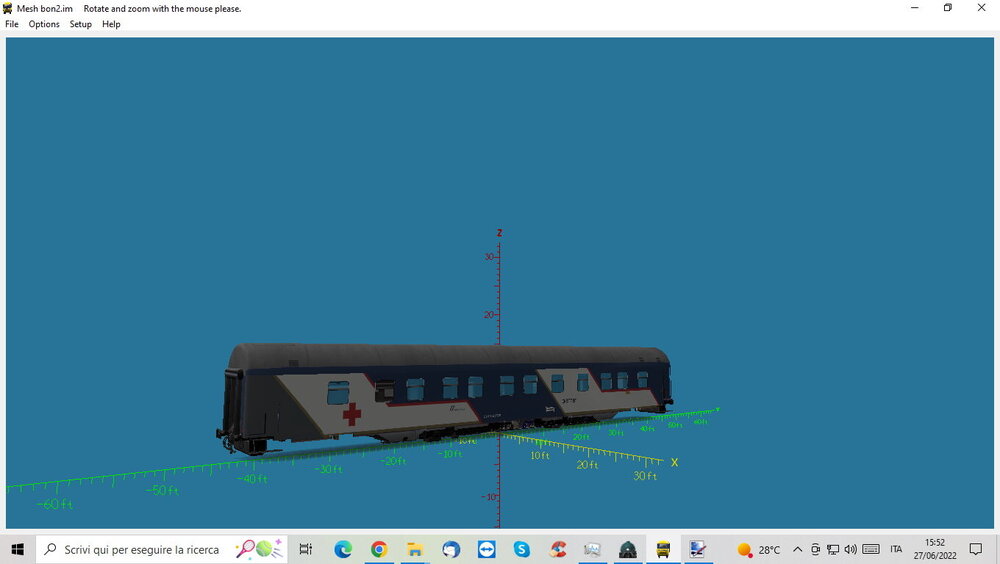1000x564 pixels.
Task: Open the touch keyboard tray icon
Action: (871, 549)
